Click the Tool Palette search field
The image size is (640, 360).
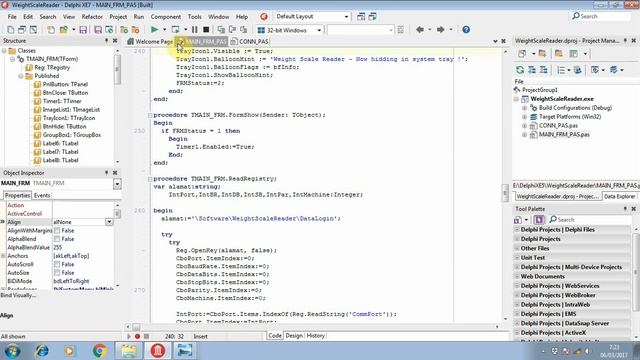coord(590,220)
